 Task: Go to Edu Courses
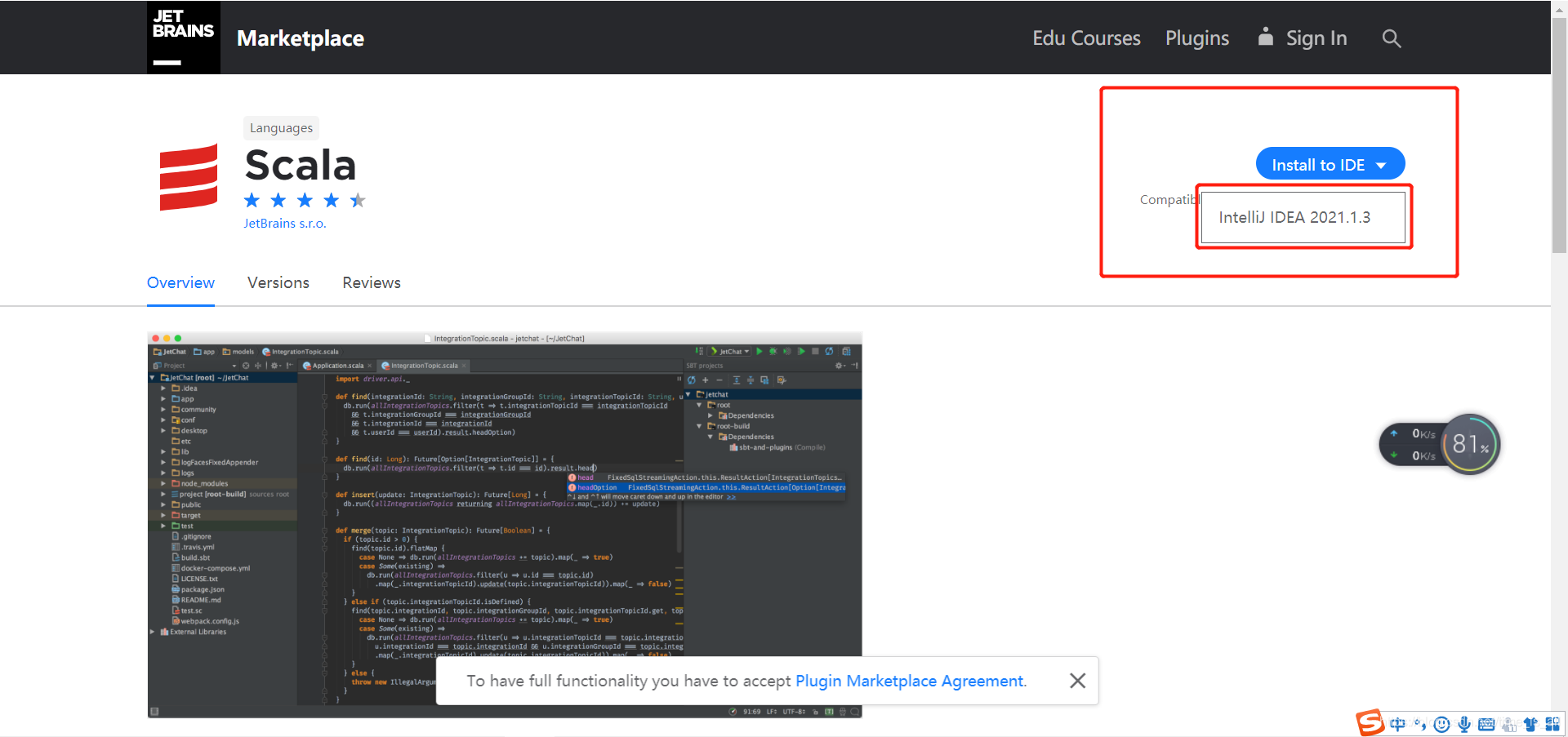pos(1086,38)
